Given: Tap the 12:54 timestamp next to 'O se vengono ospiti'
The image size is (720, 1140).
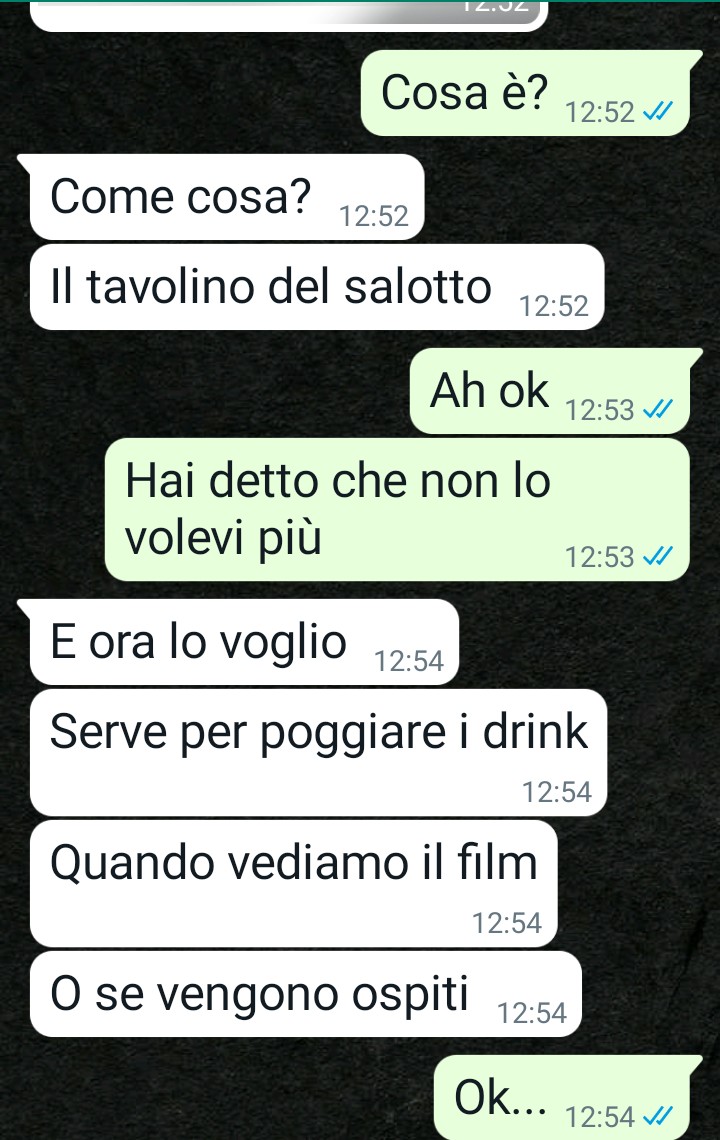Looking at the screenshot, I should point(532,1013).
